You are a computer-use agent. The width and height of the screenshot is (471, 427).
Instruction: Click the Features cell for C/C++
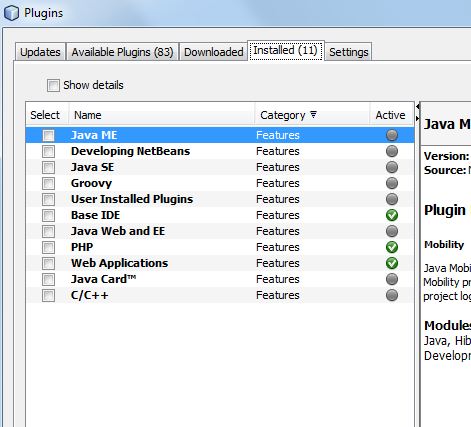(278, 295)
